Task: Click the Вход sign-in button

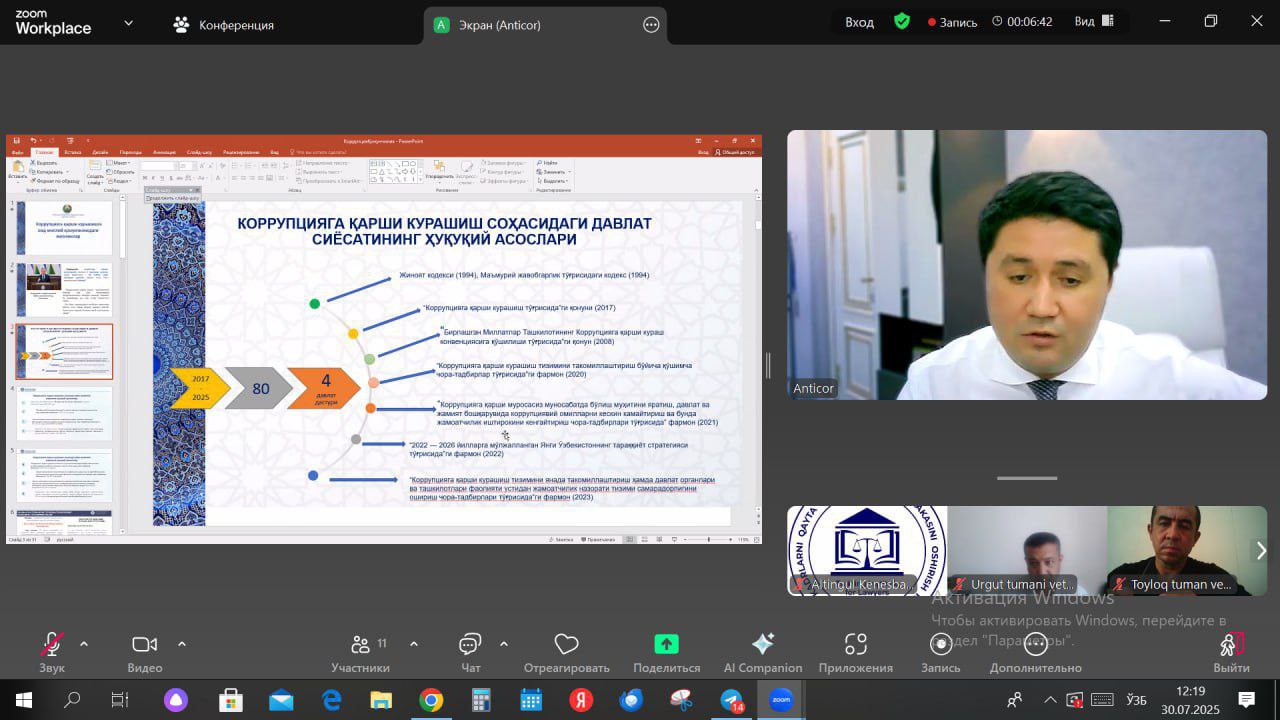Action: point(859,22)
